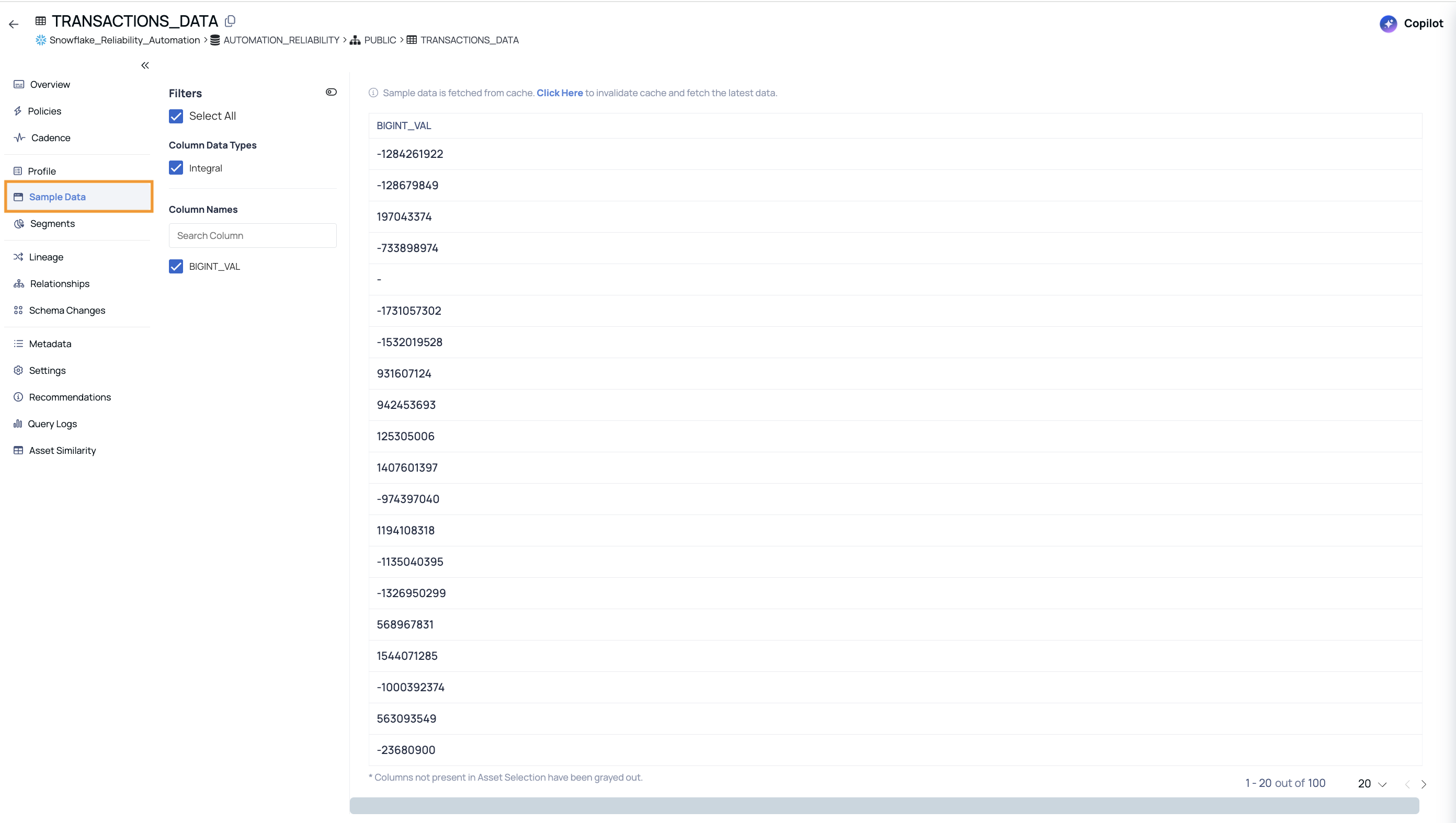
Task: Click the Query Logs bar chart icon
Action: point(18,423)
